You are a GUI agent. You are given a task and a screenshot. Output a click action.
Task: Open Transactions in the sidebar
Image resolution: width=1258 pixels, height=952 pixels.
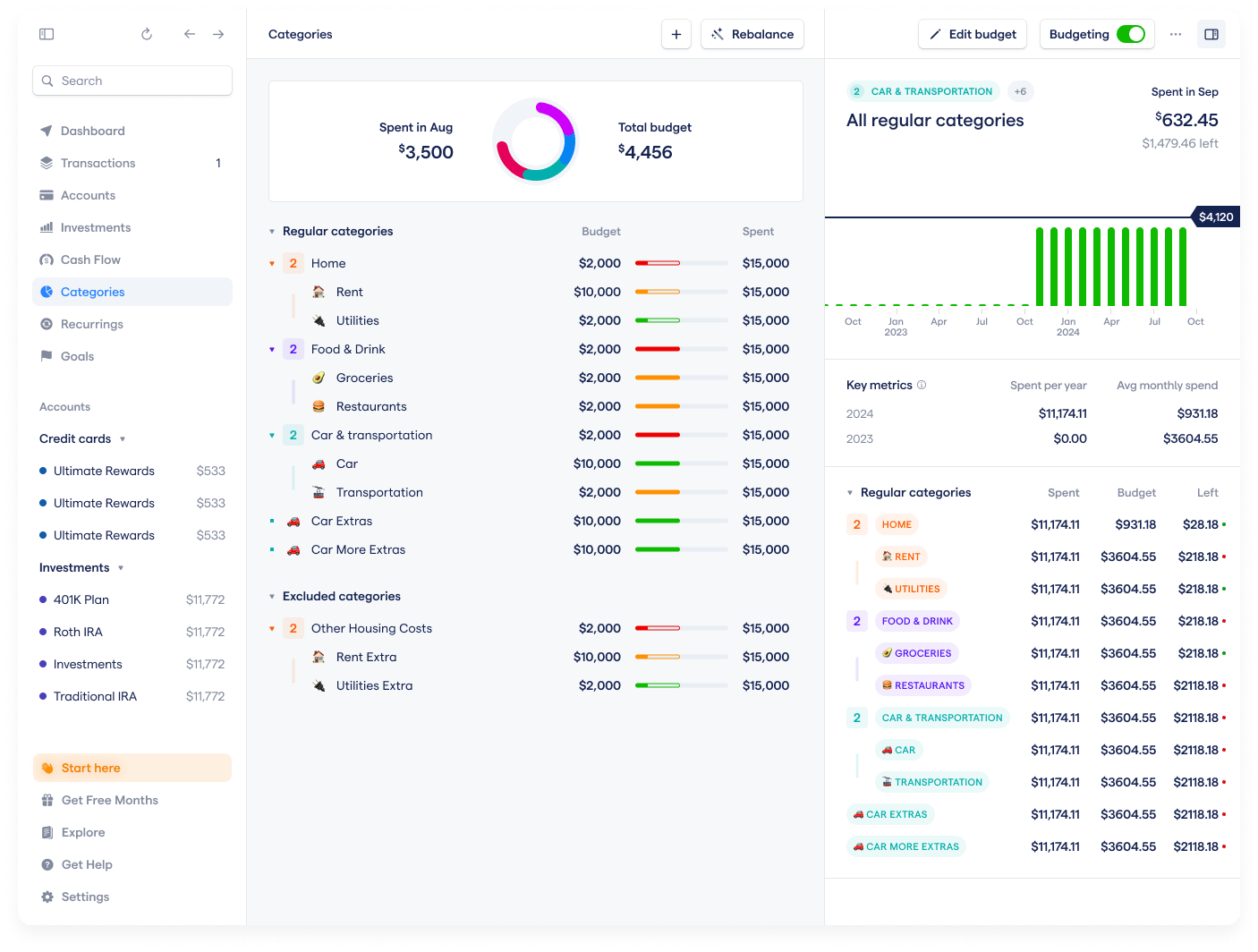point(98,163)
